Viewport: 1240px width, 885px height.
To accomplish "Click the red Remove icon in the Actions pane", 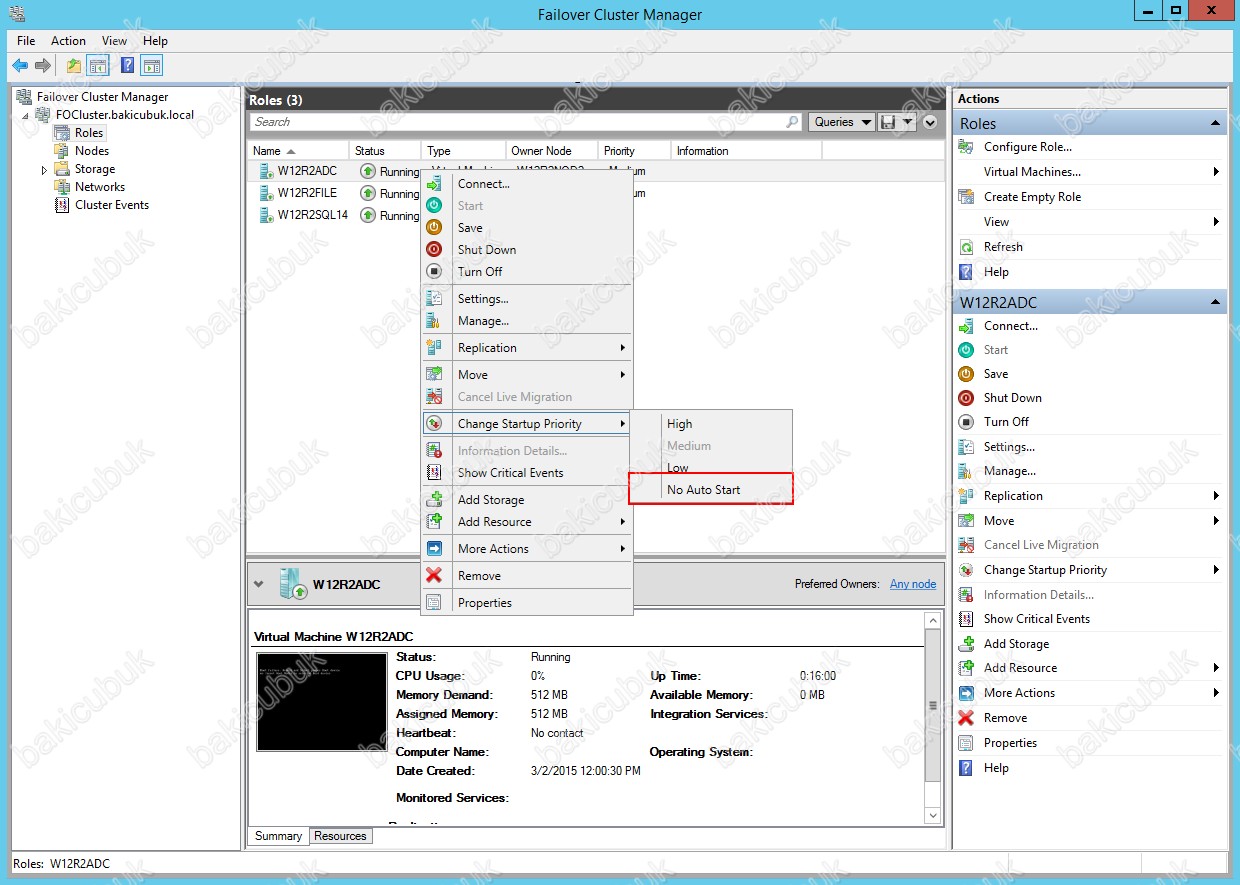I will (966, 718).
